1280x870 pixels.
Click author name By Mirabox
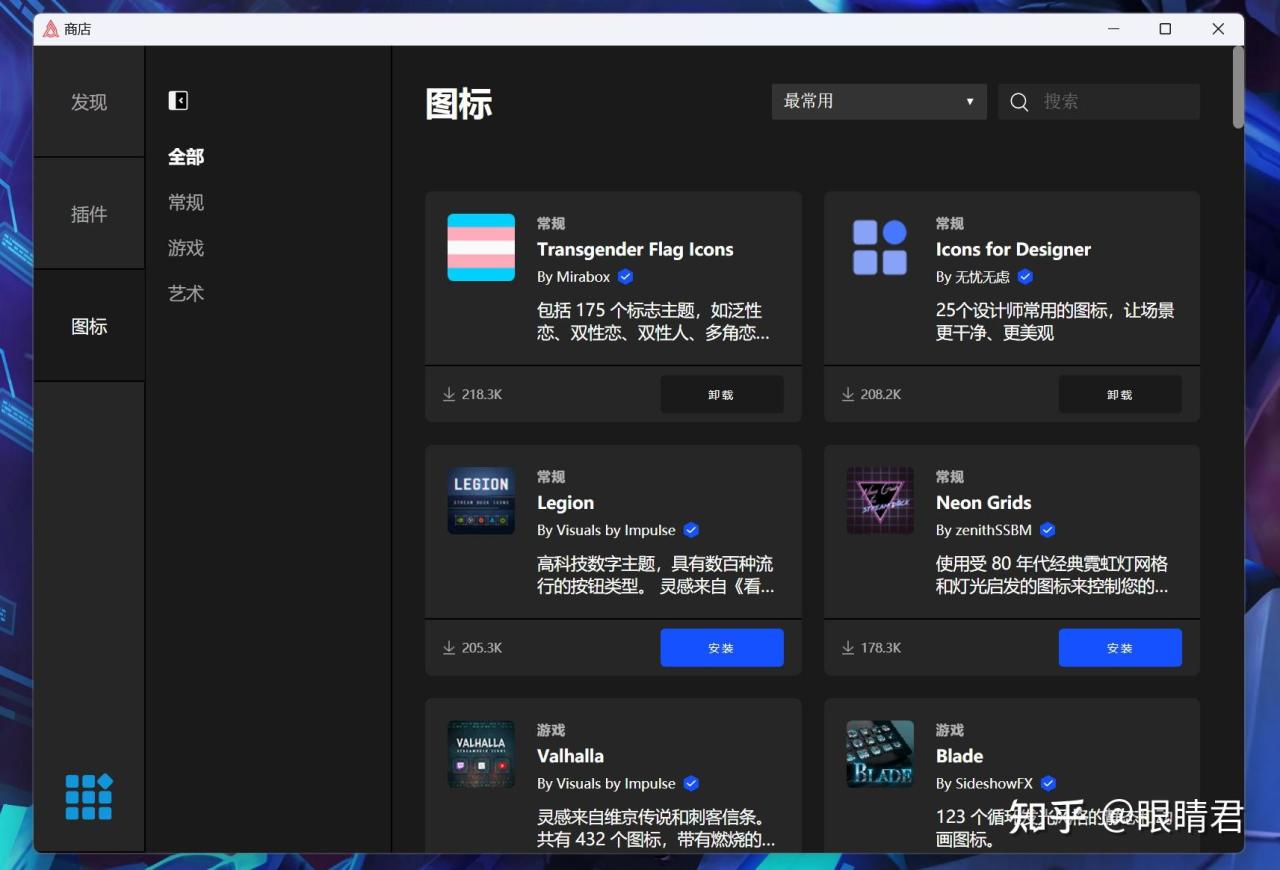click(x=573, y=277)
